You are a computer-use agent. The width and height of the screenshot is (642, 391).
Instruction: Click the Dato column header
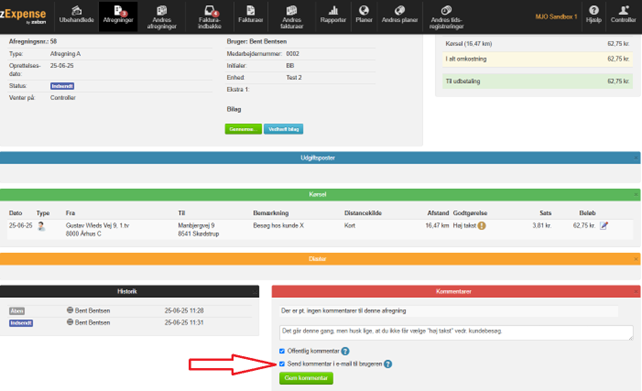[16, 213]
